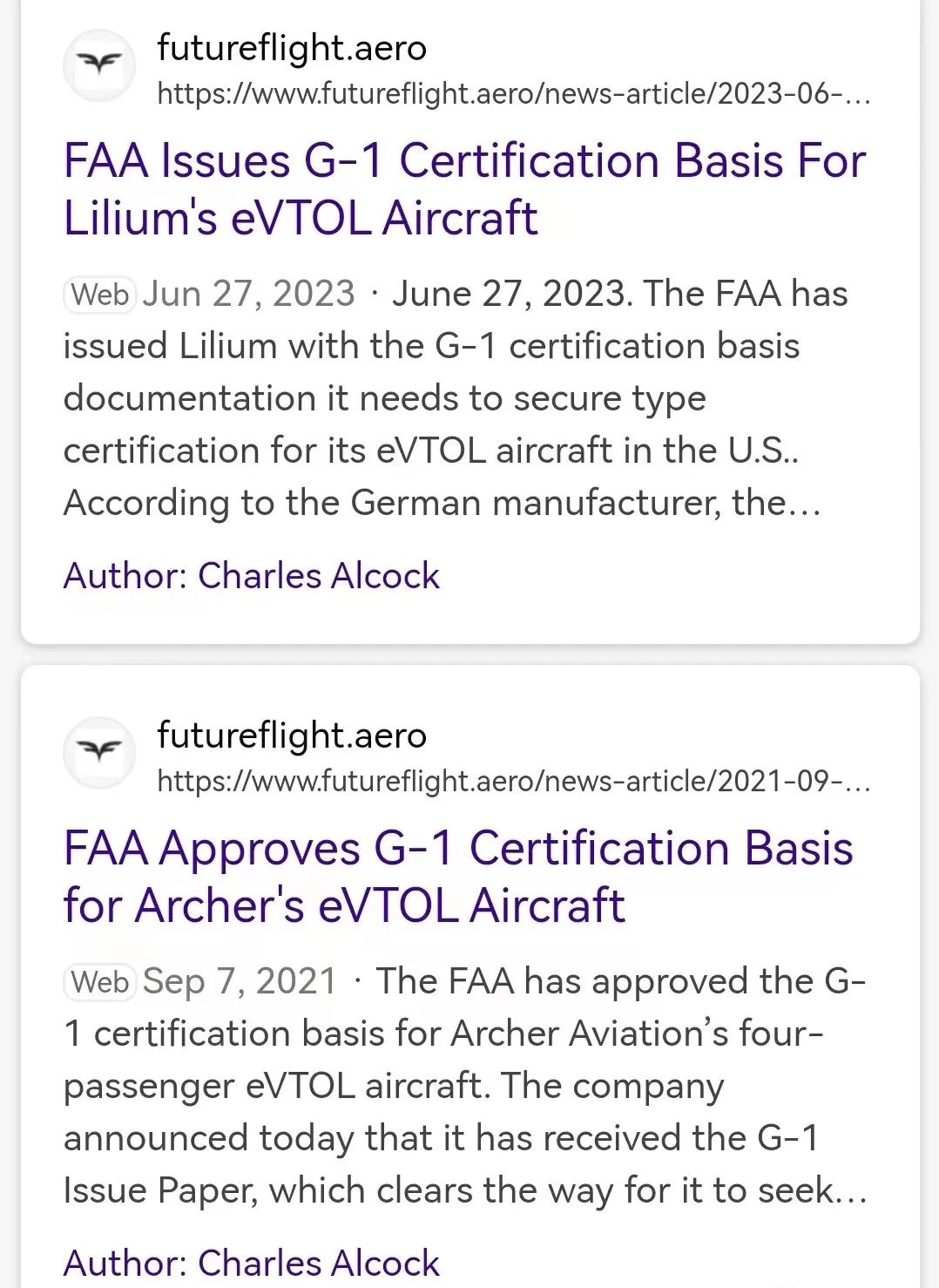
Task: Click the Web badge beside Sep 7, 2021
Action: coord(100,982)
